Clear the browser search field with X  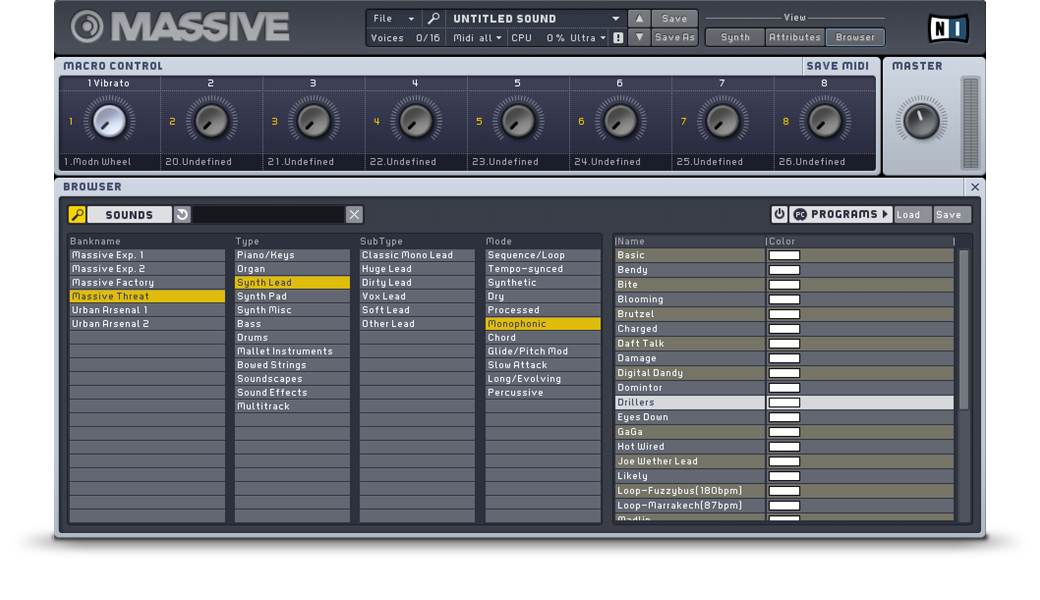pos(354,215)
